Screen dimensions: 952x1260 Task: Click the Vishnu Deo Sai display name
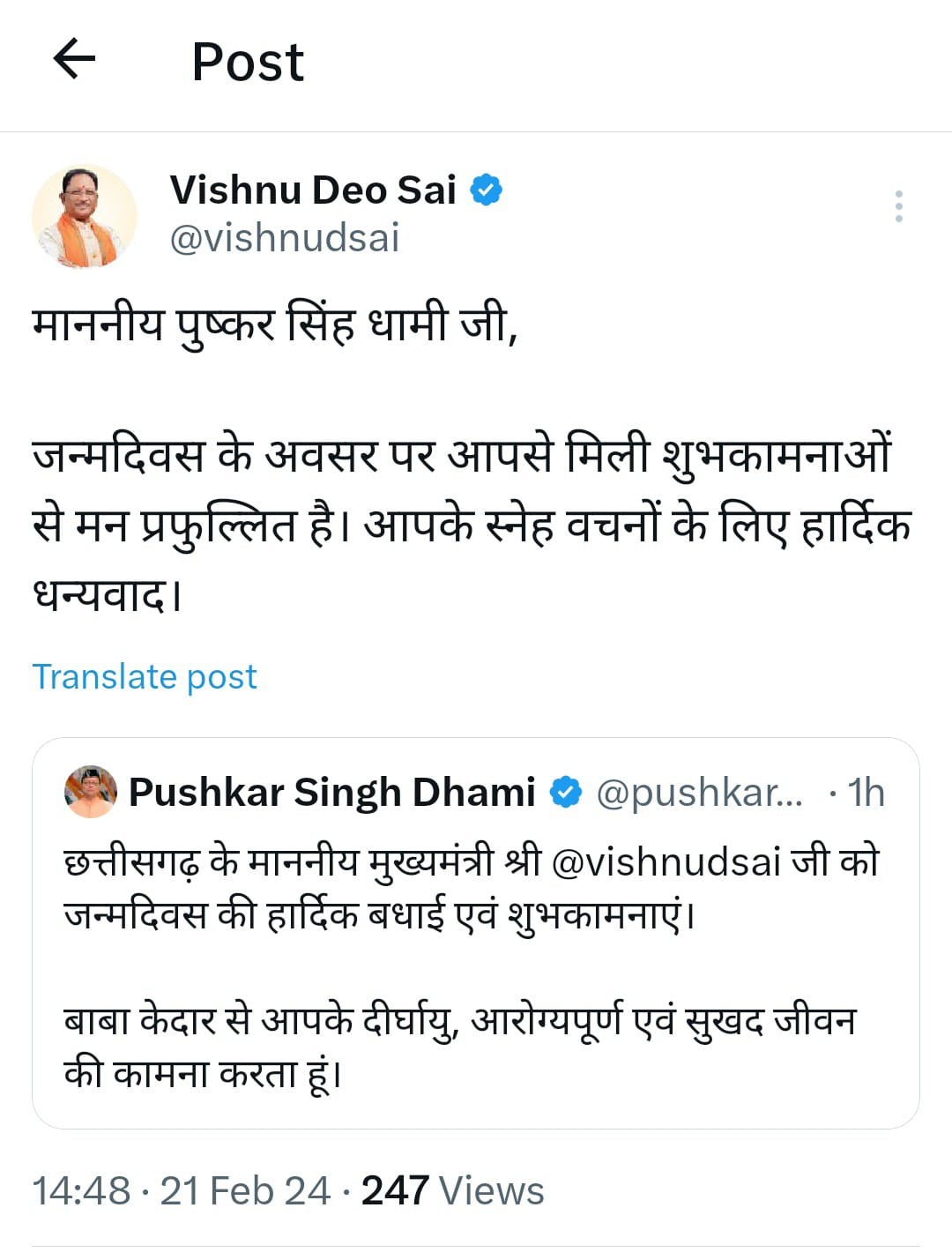(313, 190)
